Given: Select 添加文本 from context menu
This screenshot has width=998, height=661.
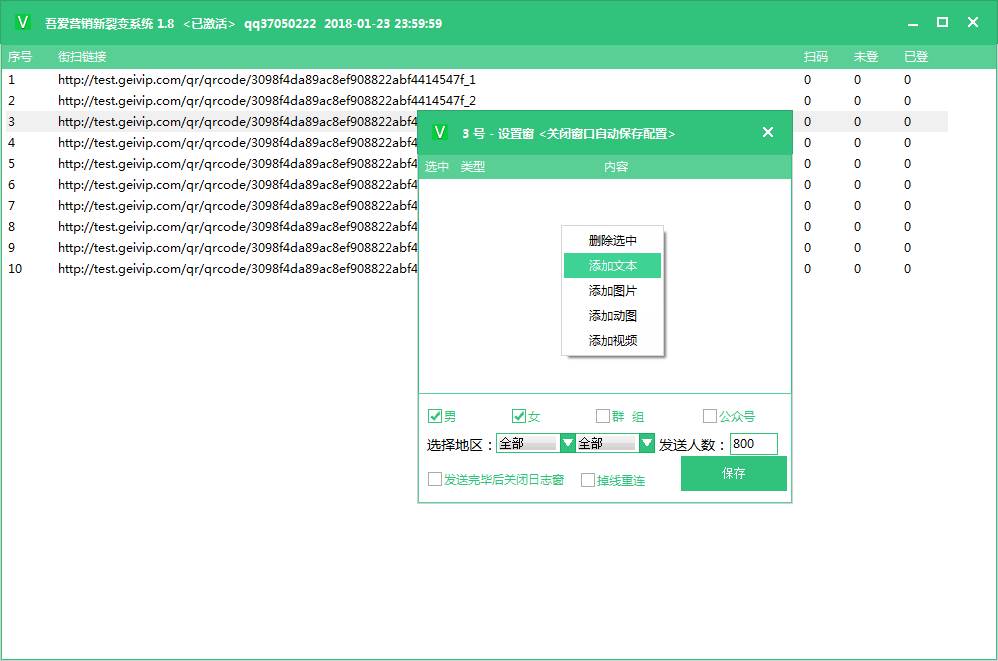Looking at the screenshot, I should pos(612,266).
